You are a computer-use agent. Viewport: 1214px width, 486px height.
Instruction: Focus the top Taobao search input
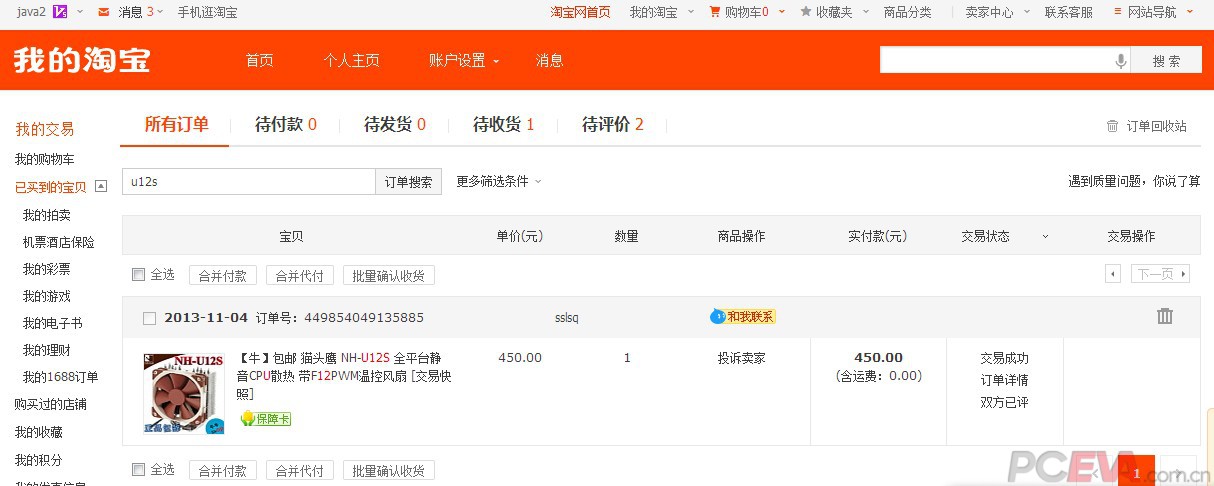click(x=996, y=60)
